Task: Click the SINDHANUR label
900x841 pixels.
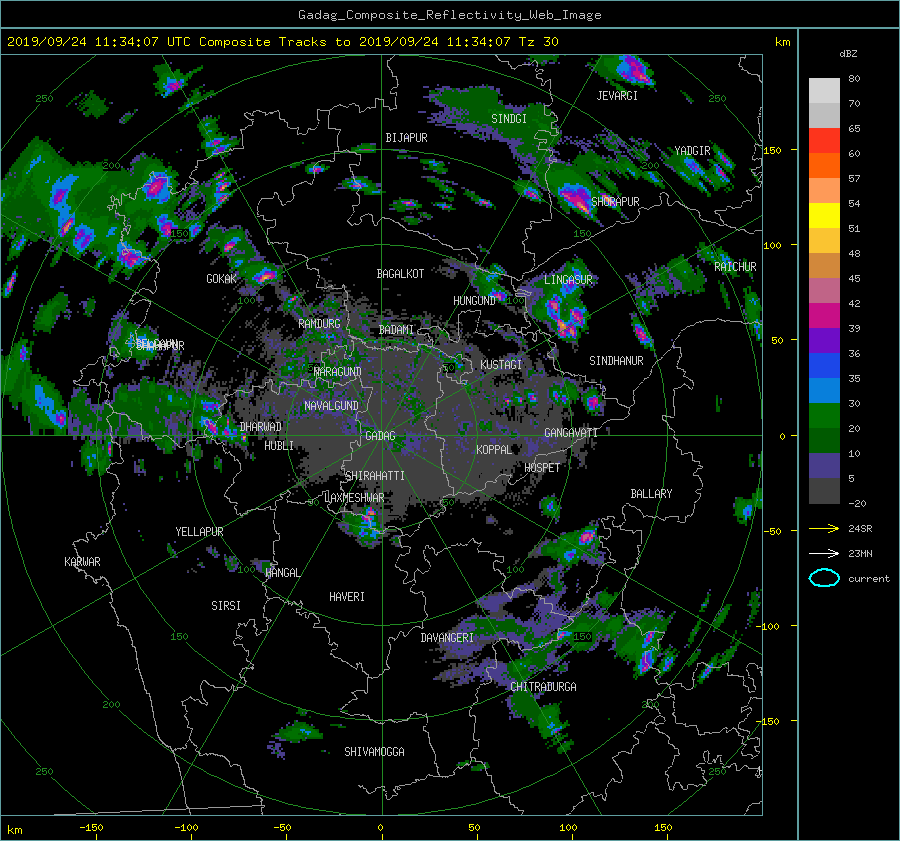Action: 616,361
